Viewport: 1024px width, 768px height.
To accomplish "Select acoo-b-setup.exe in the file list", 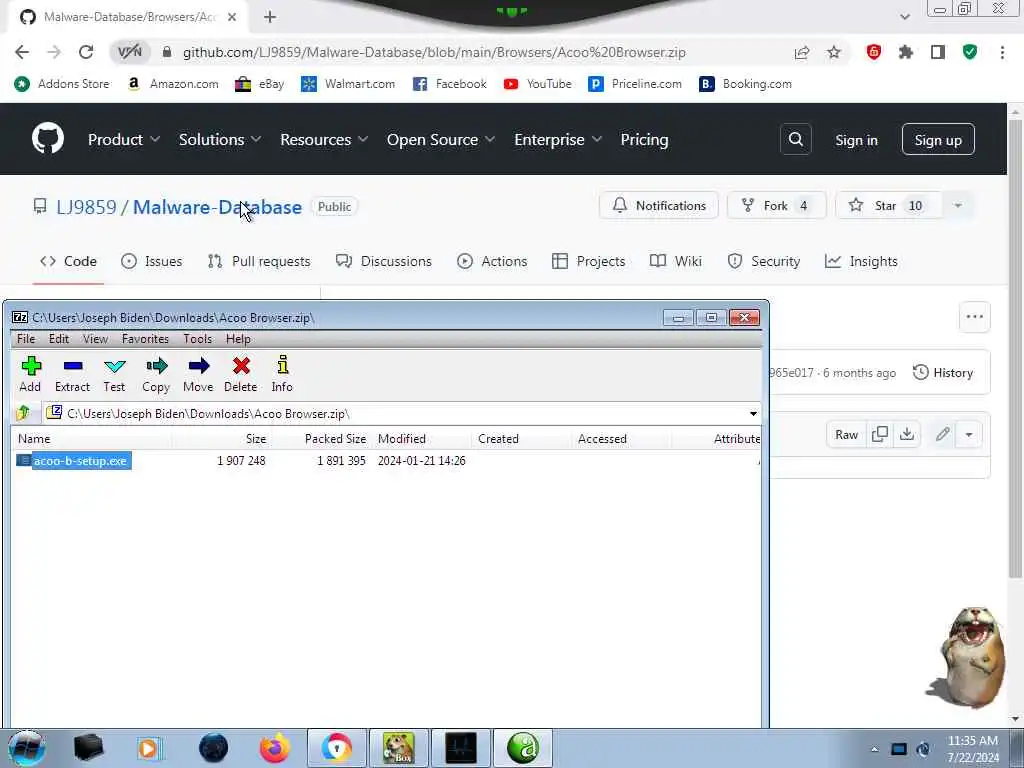I will (x=74, y=460).
